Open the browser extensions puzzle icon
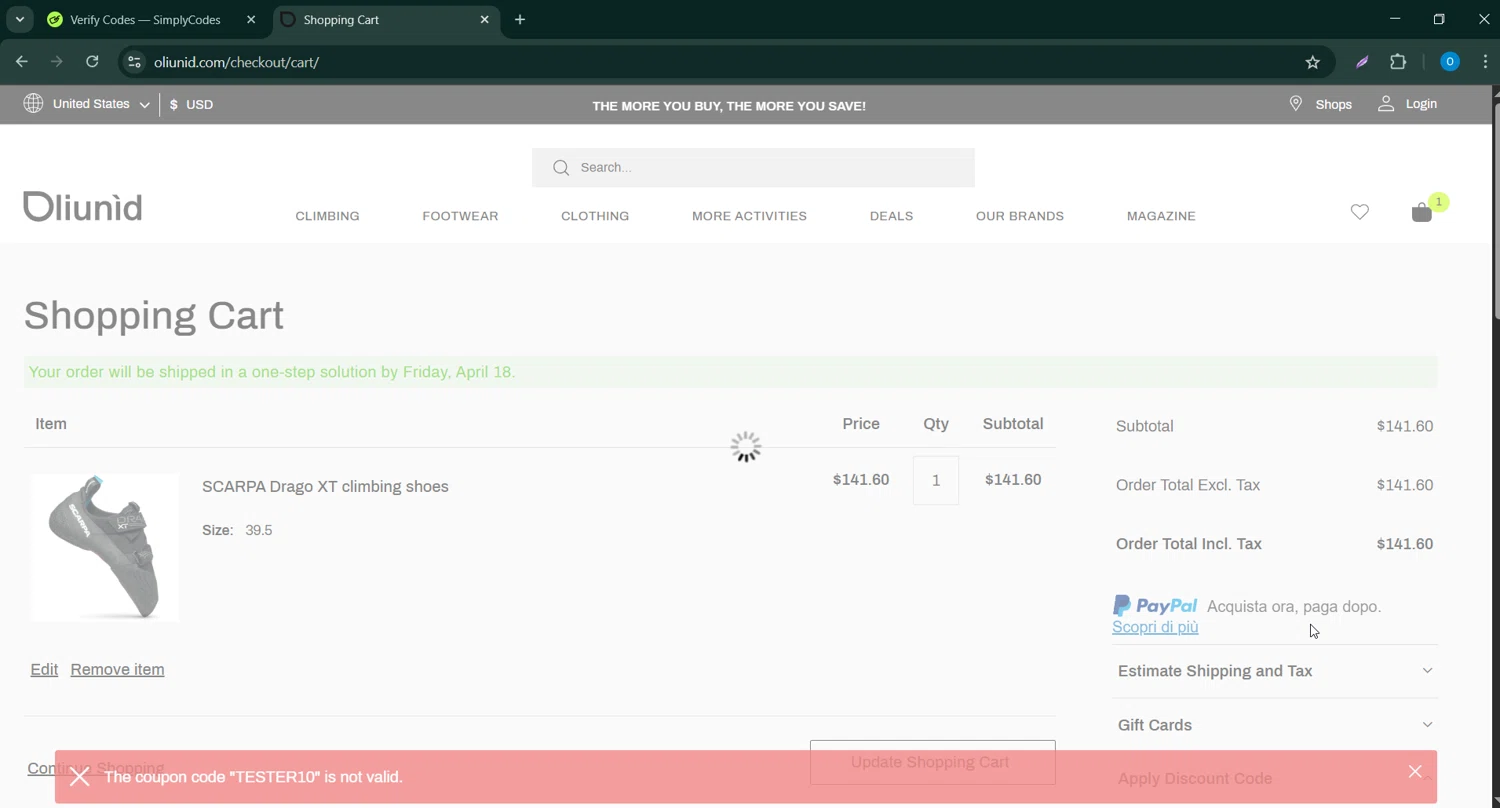Screen dimensions: 1500x808 pyautogui.click(x=1398, y=62)
